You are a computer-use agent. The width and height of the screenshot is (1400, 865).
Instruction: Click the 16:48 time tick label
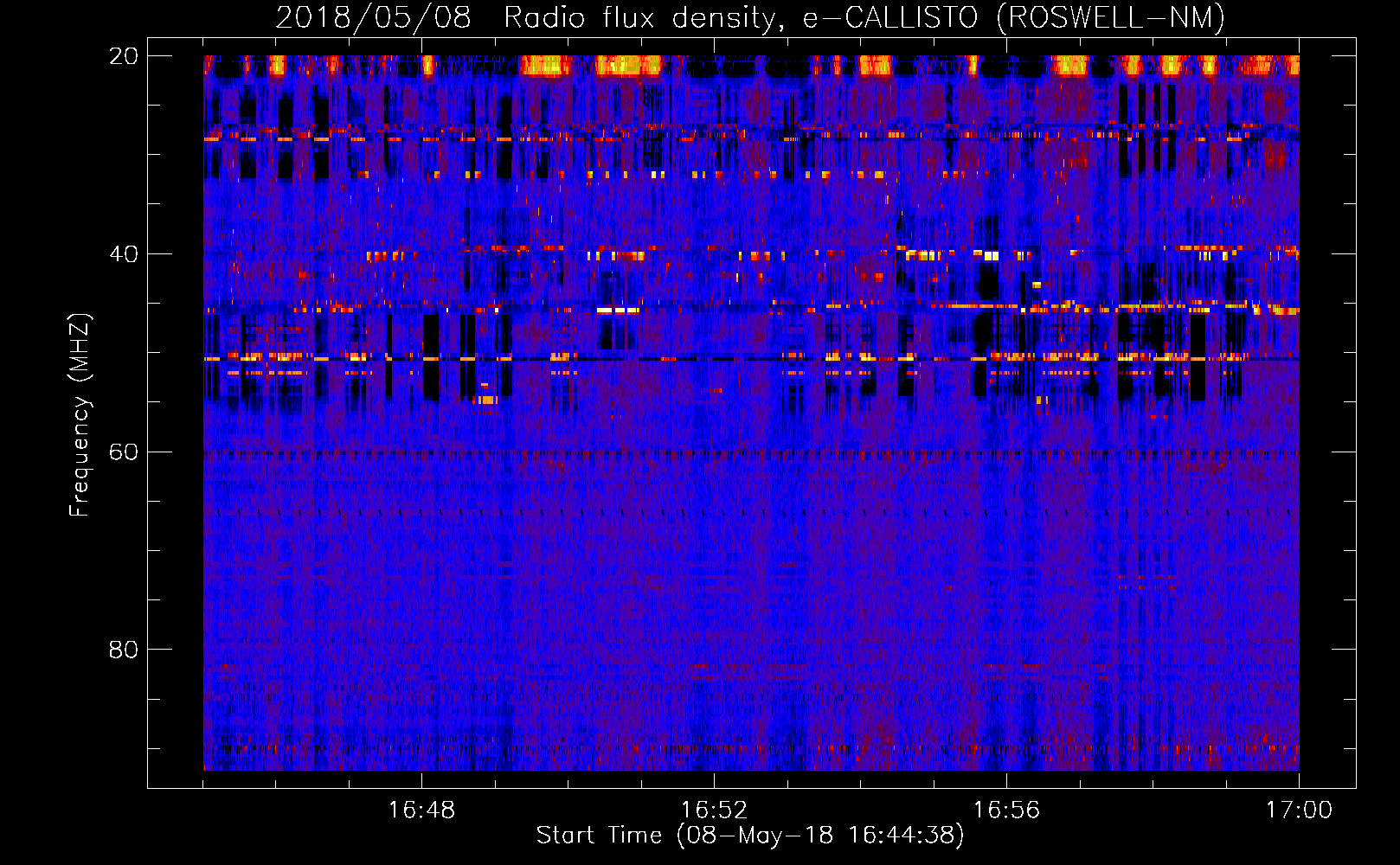coord(421,811)
